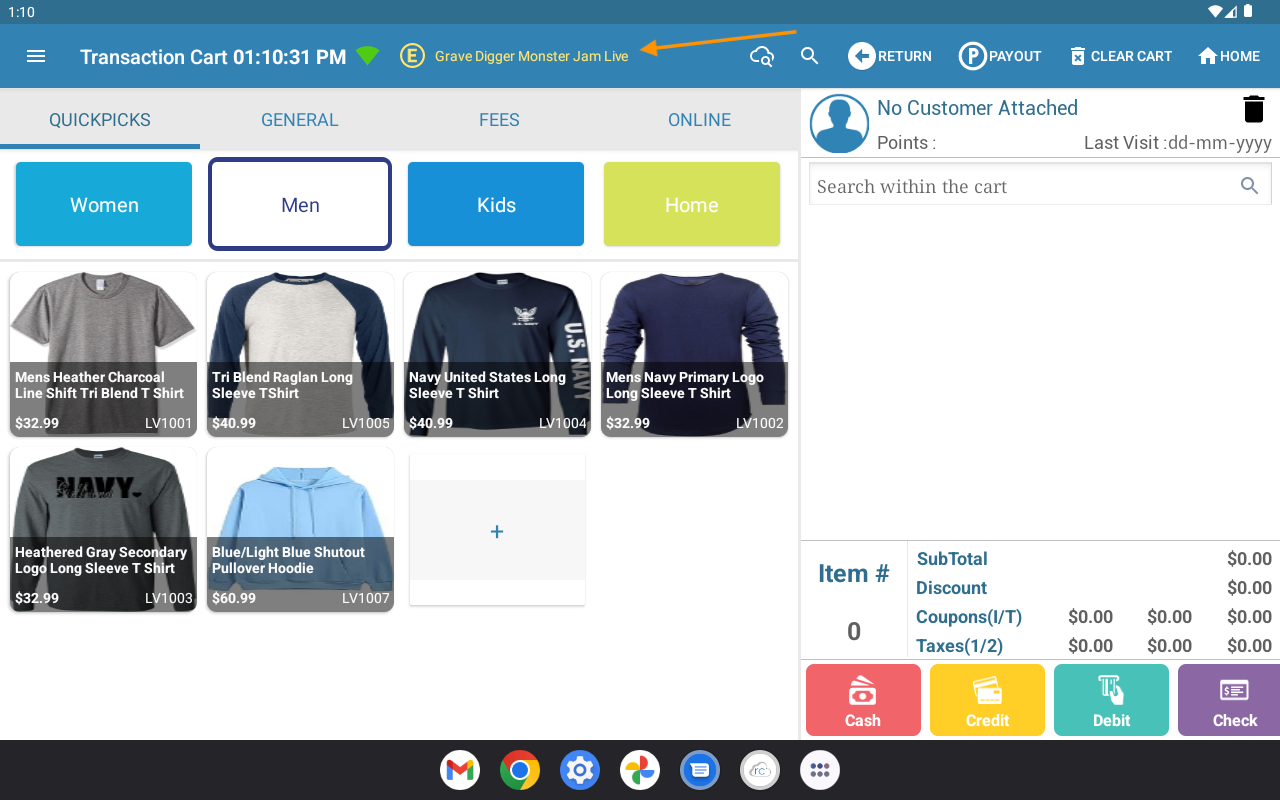Add Heathered Gray Secondary Logo Long Sleeve Shirt

click(x=103, y=530)
